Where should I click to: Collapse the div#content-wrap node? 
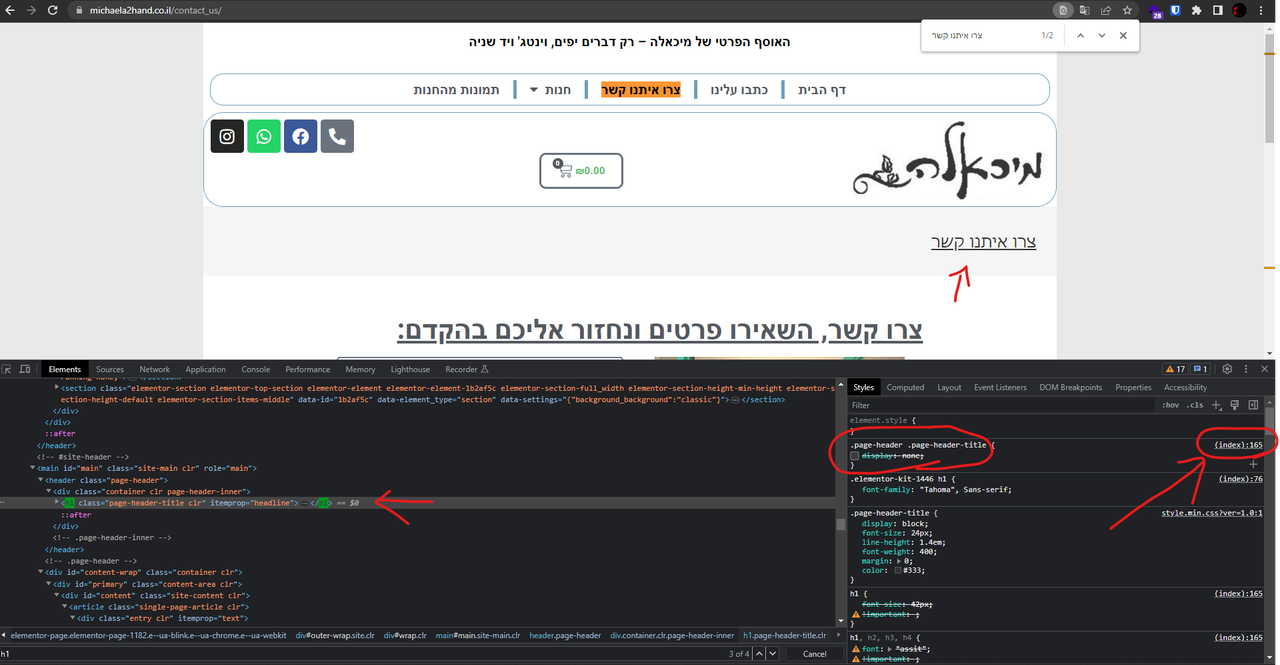(40, 571)
